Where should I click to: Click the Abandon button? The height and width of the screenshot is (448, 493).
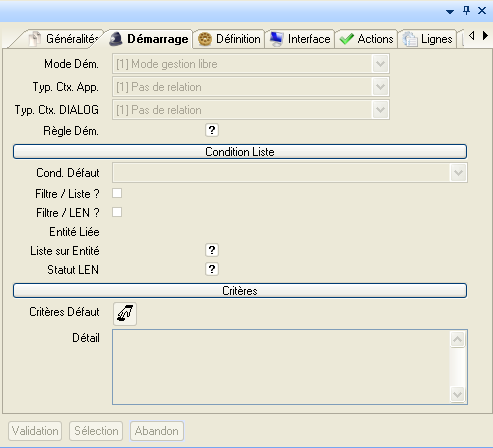click(x=157, y=431)
